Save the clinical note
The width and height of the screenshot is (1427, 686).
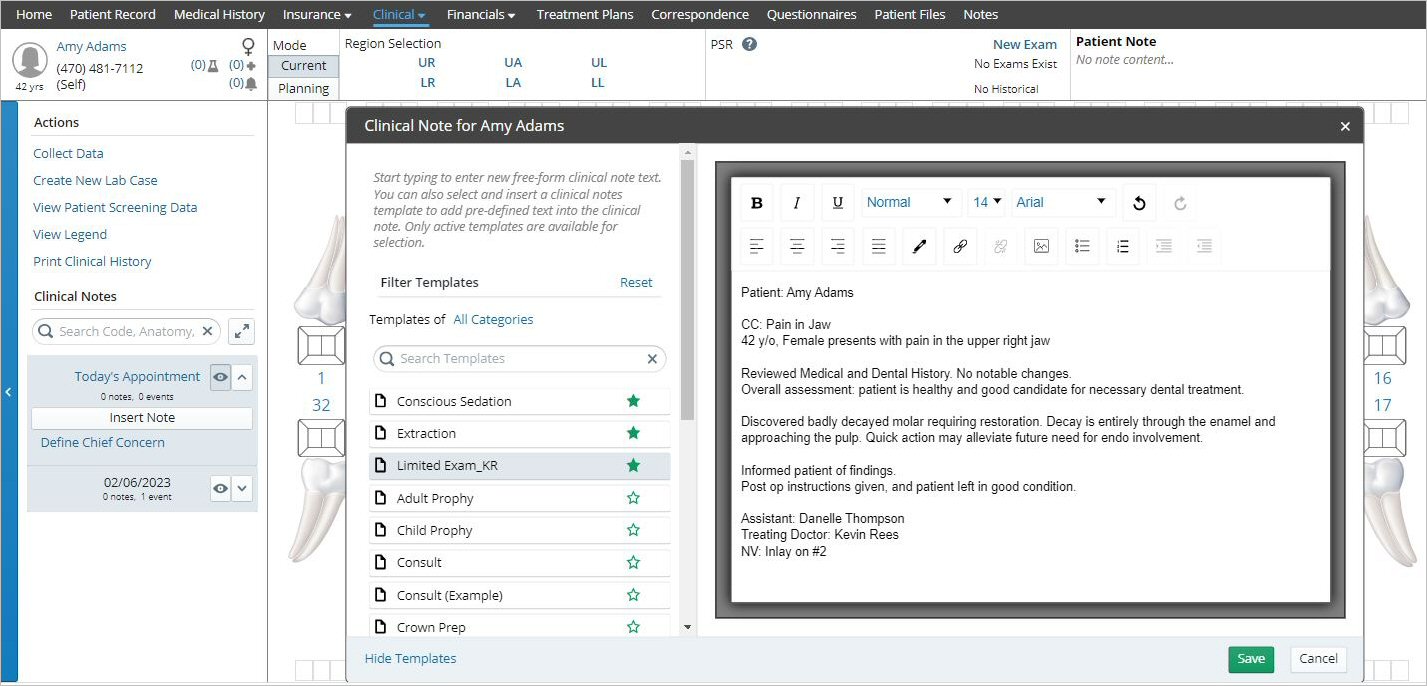pyautogui.click(x=1251, y=659)
